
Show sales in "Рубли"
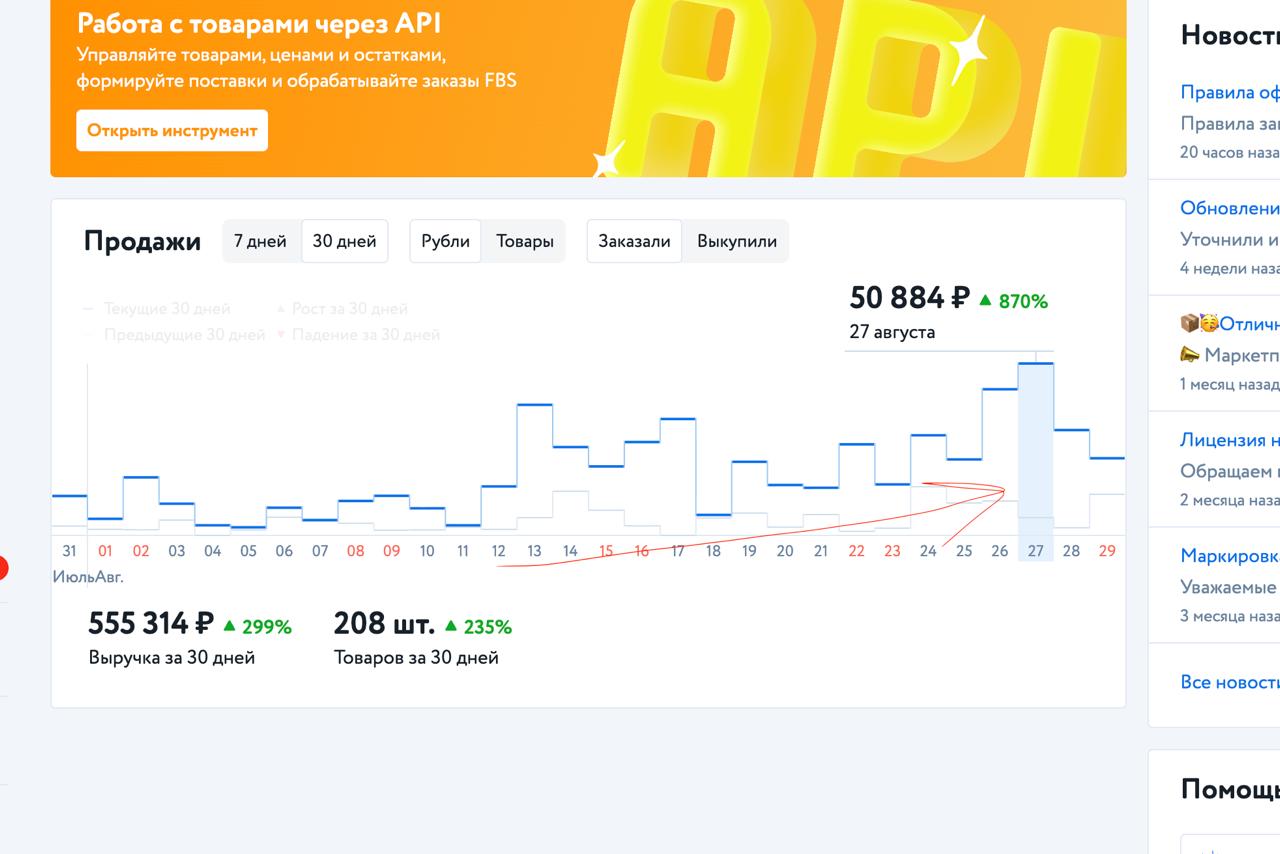coord(446,241)
